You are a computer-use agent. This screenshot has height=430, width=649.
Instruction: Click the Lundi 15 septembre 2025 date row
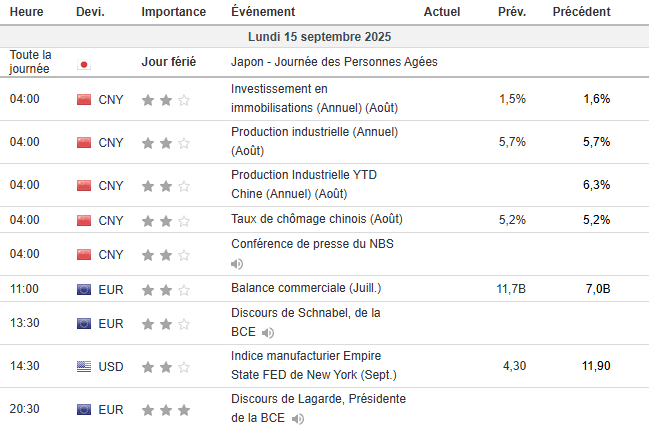[x=324, y=36]
